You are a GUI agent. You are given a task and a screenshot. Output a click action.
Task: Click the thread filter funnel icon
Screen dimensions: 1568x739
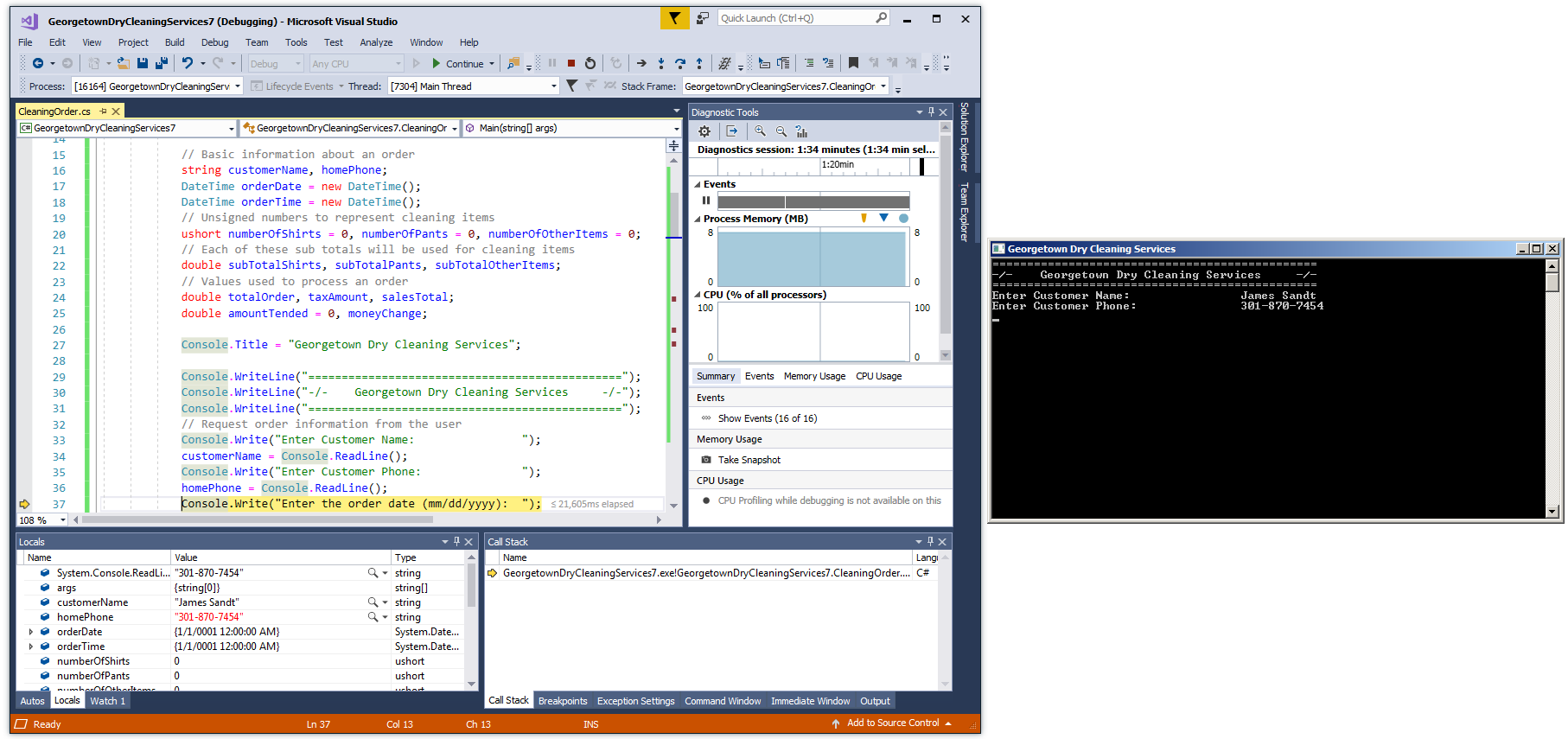pos(571,86)
